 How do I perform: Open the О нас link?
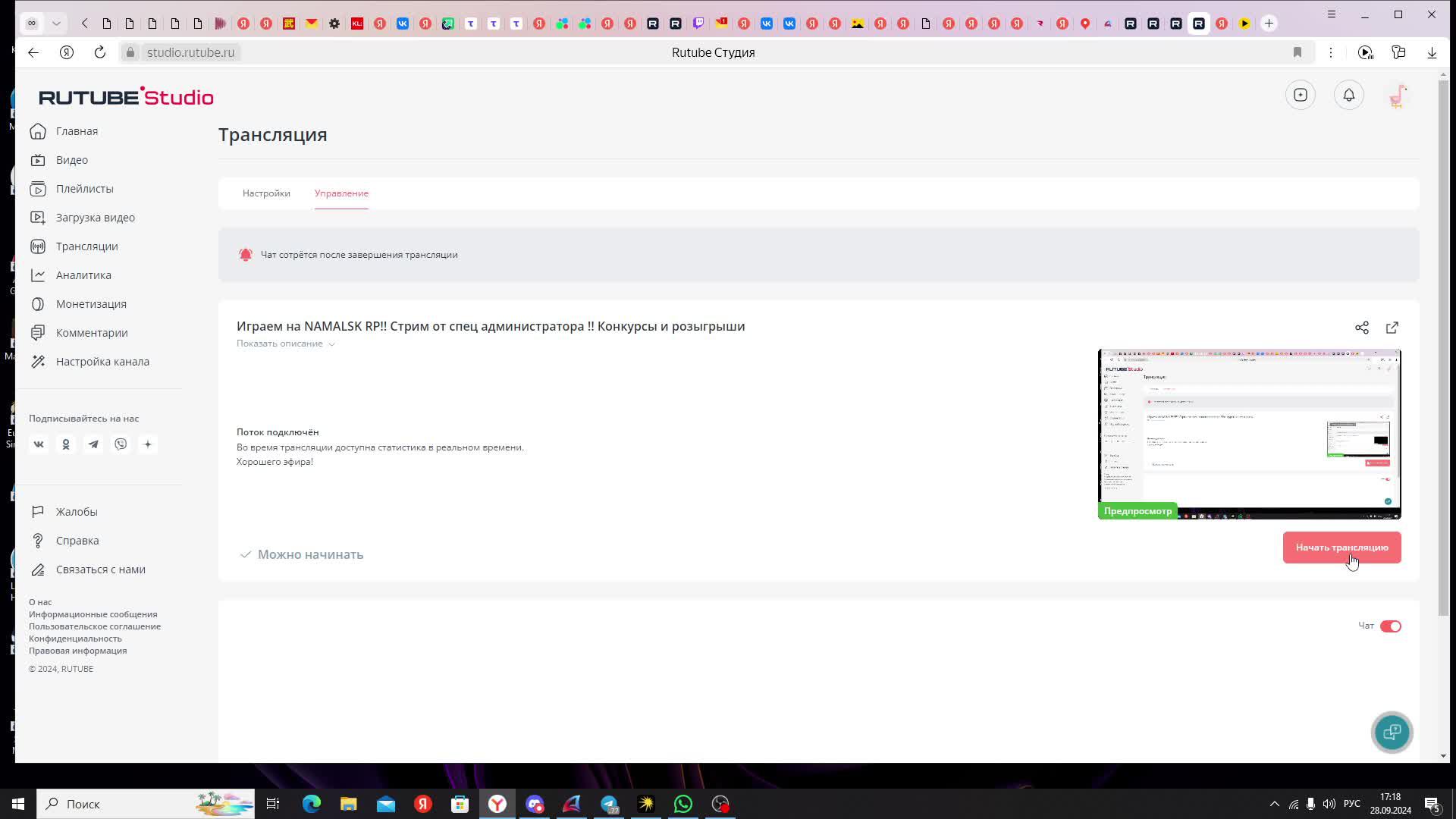click(40, 602)
